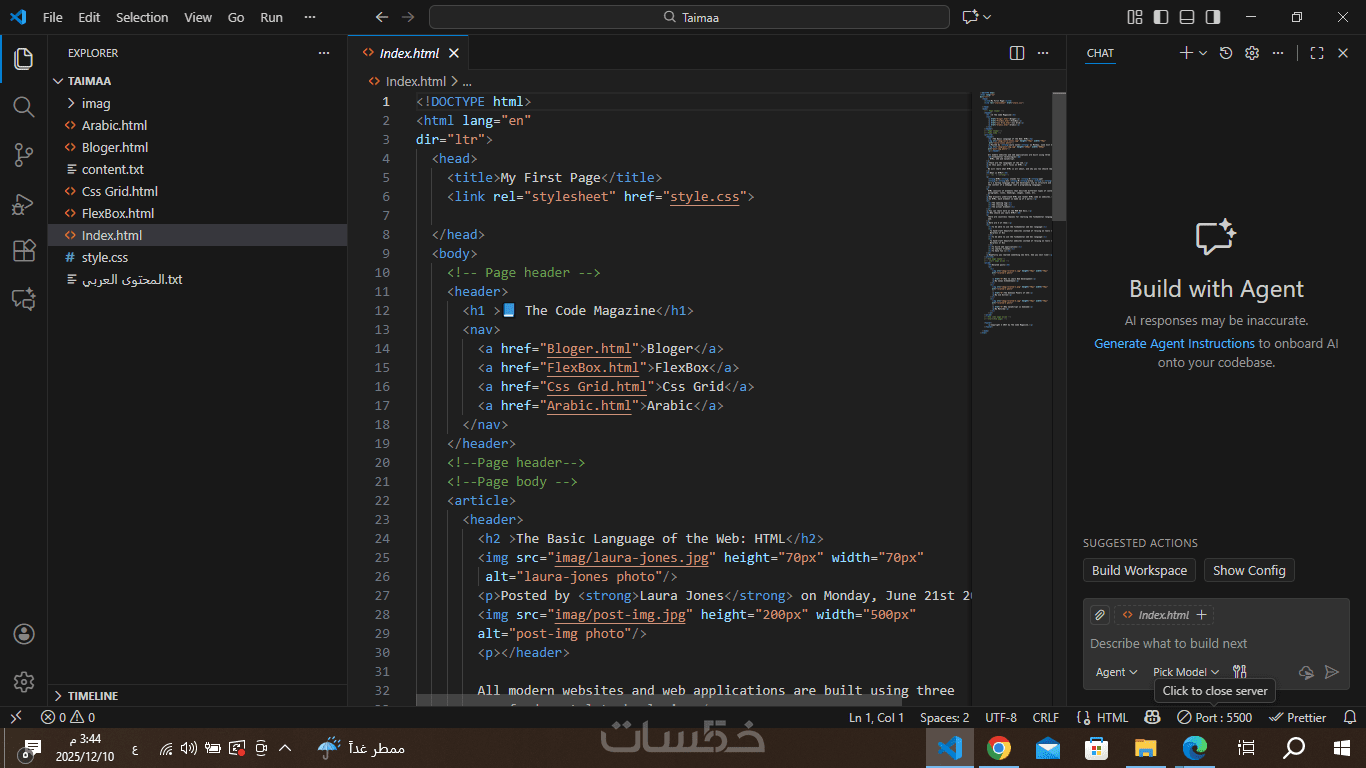Image resolution: width=1366 pixels, height=768 pixels.
Task: Open chat history clock icon
Action: 1226,53
